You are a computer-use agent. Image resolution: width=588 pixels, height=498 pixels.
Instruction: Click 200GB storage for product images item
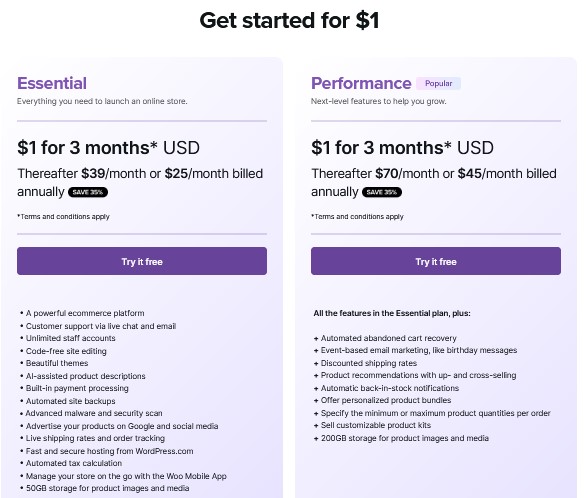[405, 438]
